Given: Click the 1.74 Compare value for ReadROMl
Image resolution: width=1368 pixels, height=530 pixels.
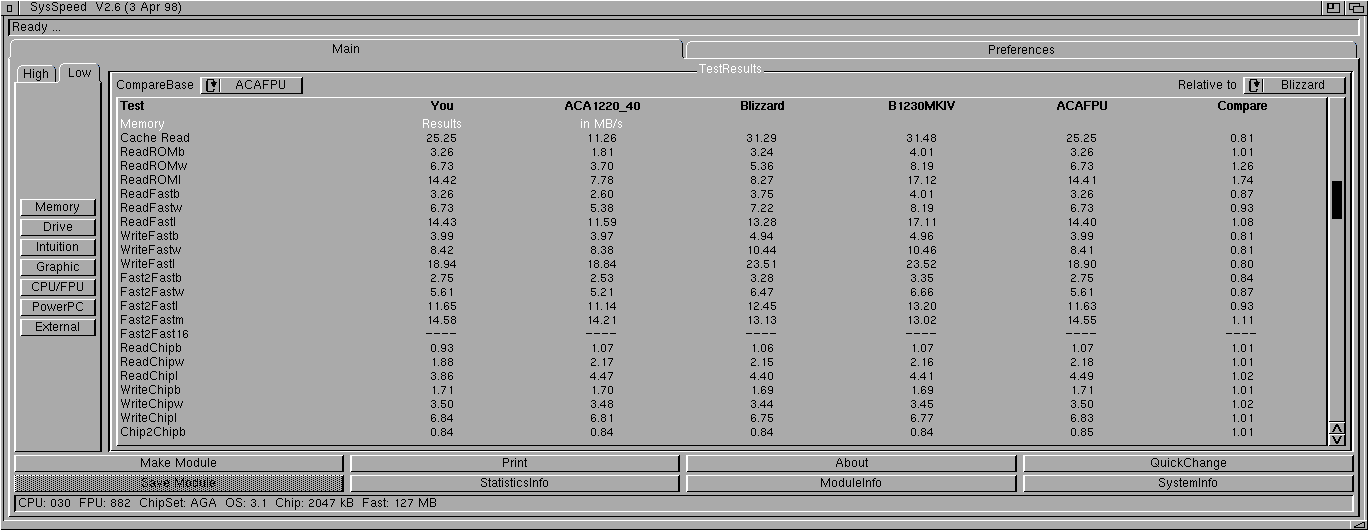Looking at the screenshot, I should [1242, 180].
